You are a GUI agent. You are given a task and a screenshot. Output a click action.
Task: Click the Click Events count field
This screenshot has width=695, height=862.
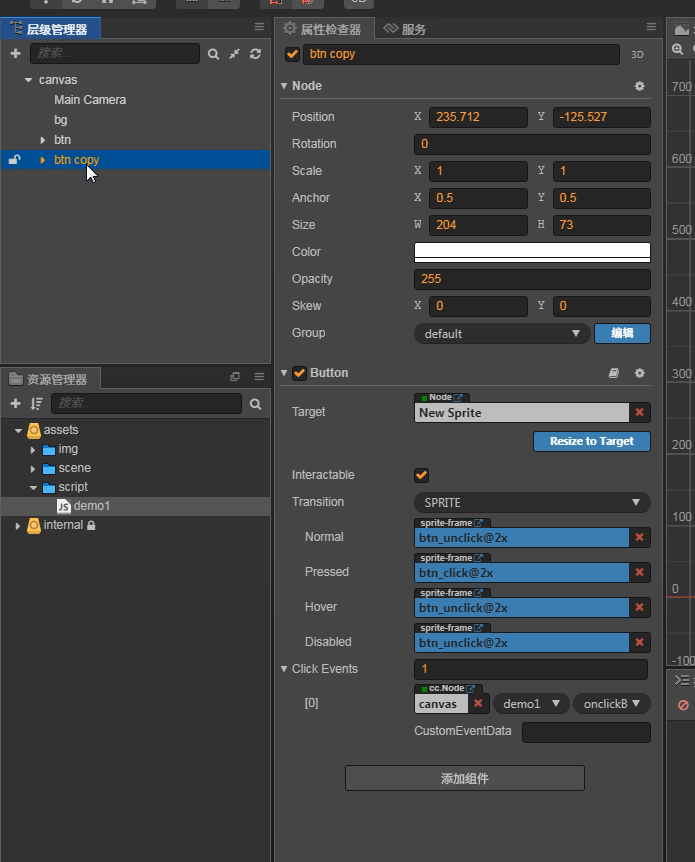pos(531,669)
